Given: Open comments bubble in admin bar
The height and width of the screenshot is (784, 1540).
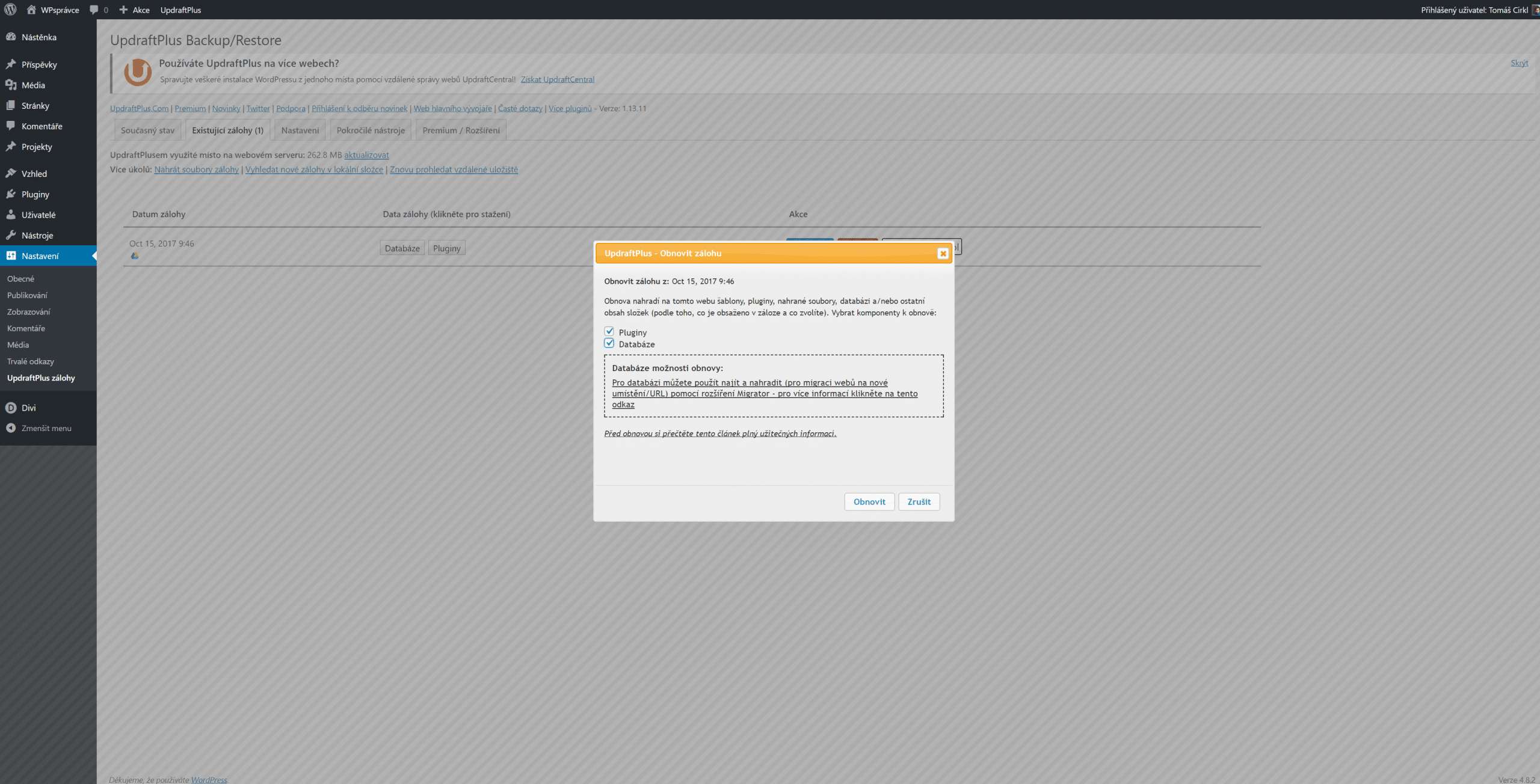Looking at the screenshot, I should coord(94,10).
